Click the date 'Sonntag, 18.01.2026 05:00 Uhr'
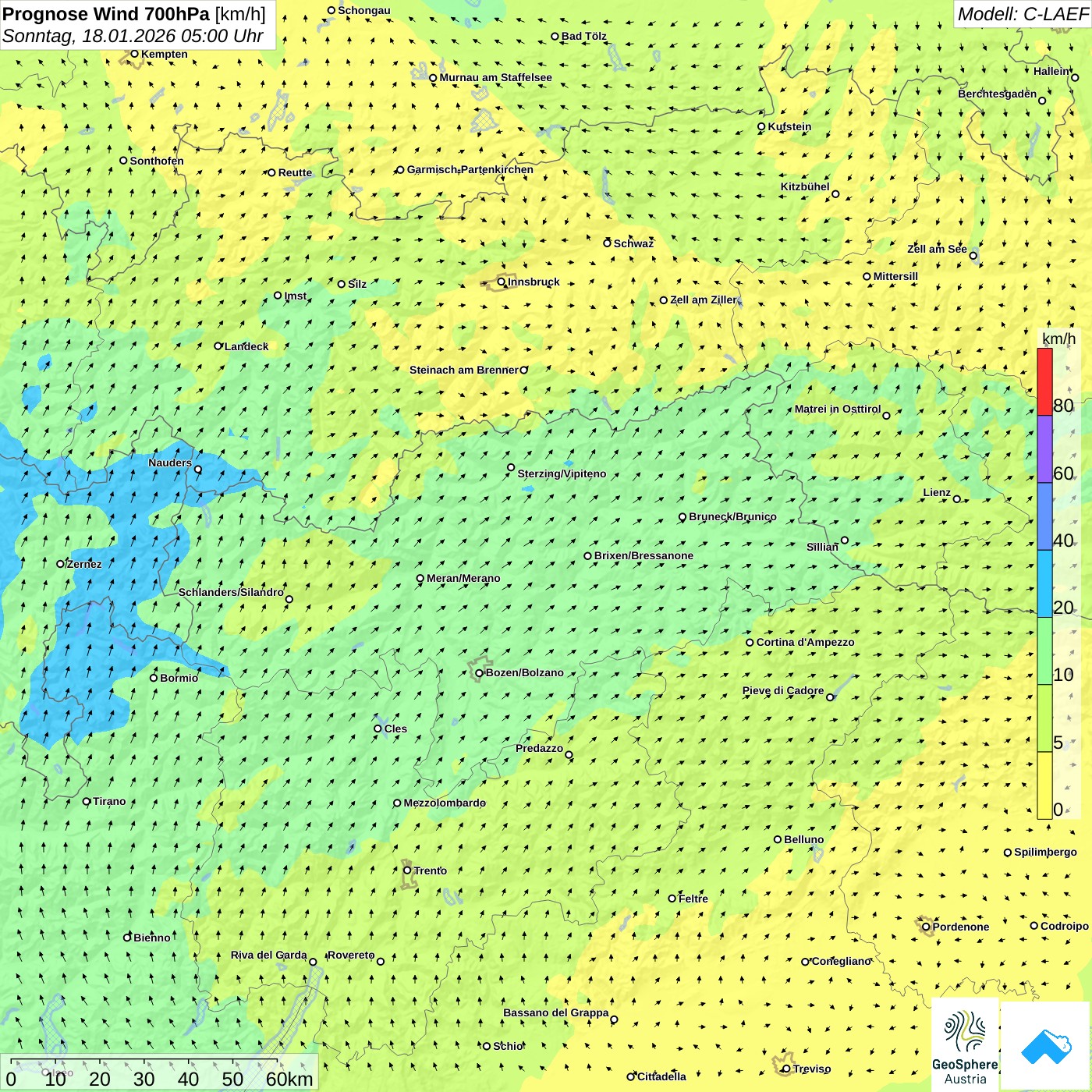The width and height of the screenshot is (1092, 1092). (x=133, y=36)
